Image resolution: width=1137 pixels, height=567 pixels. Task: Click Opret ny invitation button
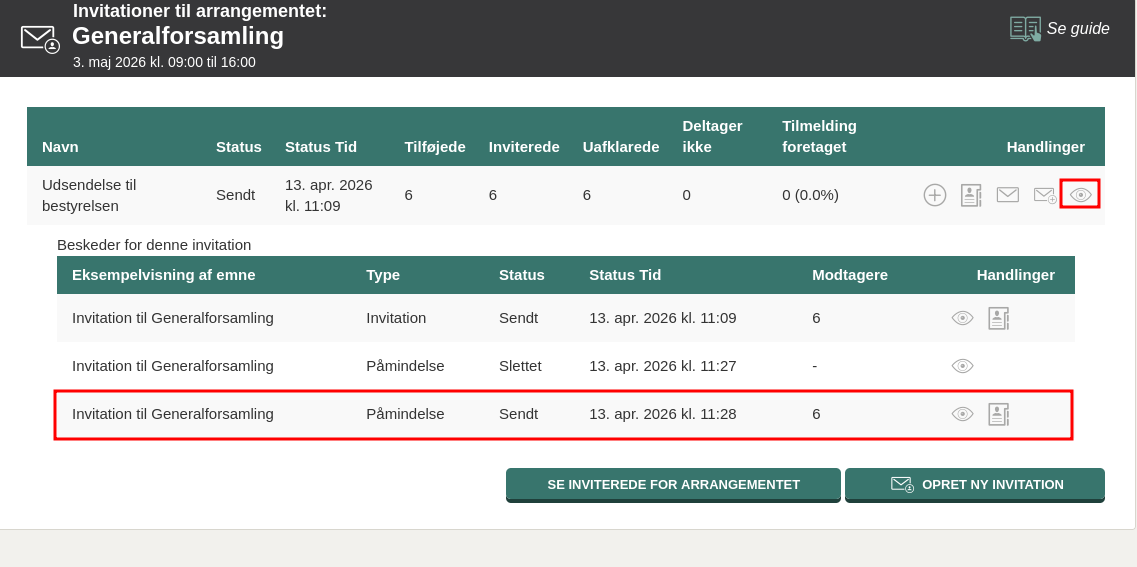(975, 484)
